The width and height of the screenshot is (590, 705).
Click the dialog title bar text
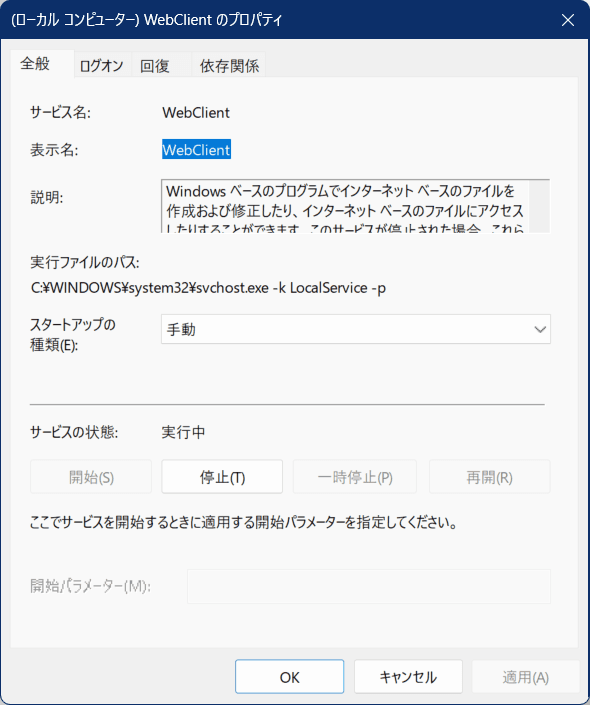147,20
